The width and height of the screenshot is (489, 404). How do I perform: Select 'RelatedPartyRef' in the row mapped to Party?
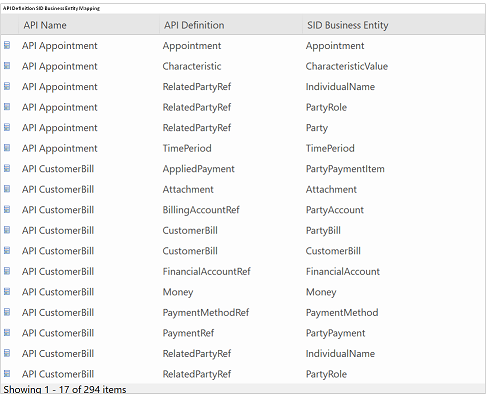[197, 128]
